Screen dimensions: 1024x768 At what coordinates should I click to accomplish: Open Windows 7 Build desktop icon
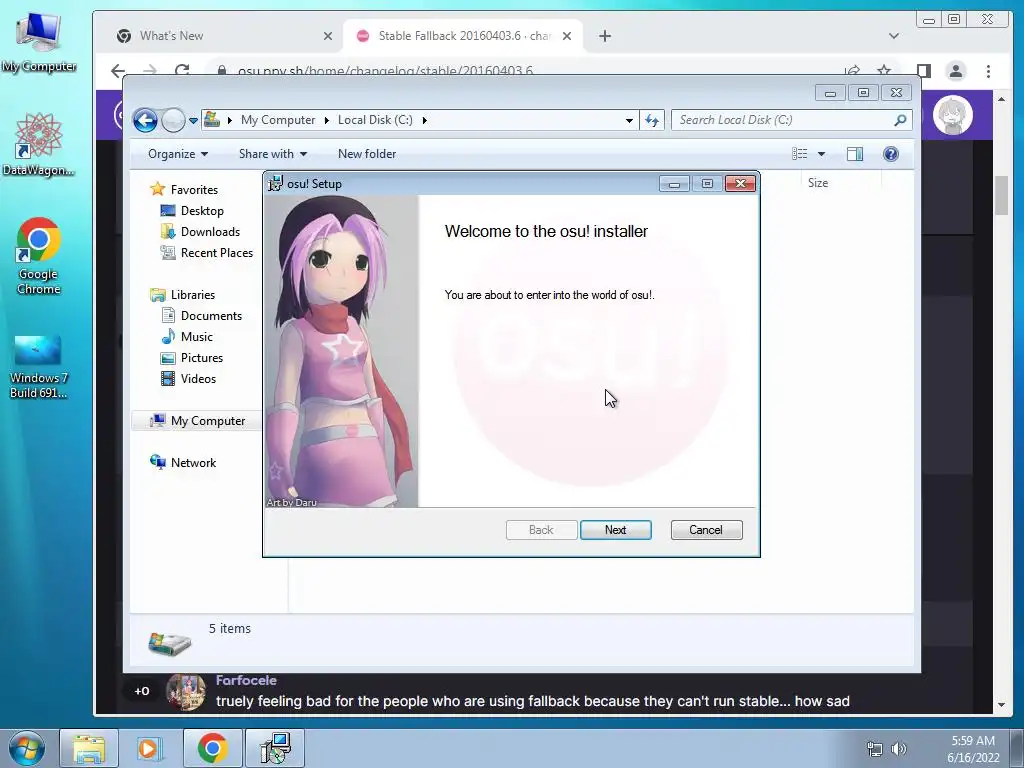pyautogui.click(x=39, y=366)
